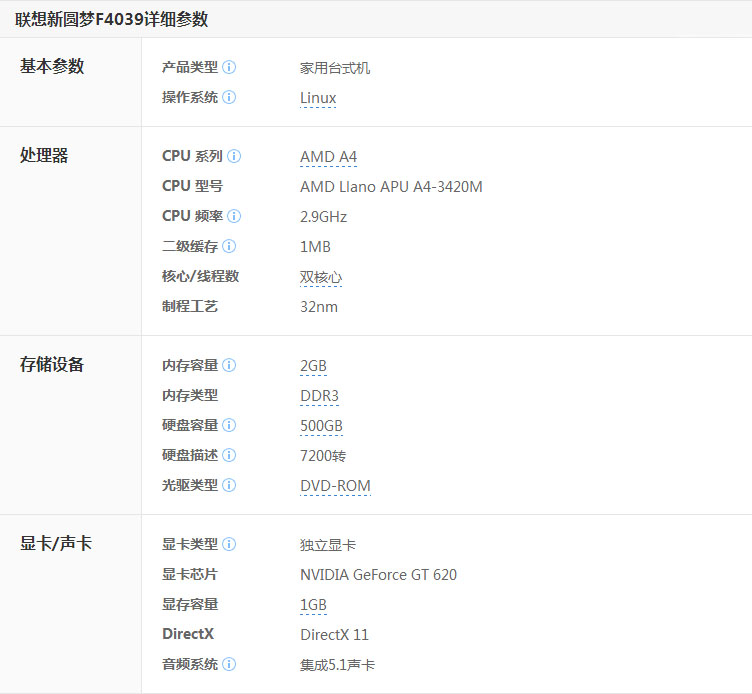Select the 独立显卡 graphics type value
Viewport: 752px width, 694px height.
[x=328, y=545]
